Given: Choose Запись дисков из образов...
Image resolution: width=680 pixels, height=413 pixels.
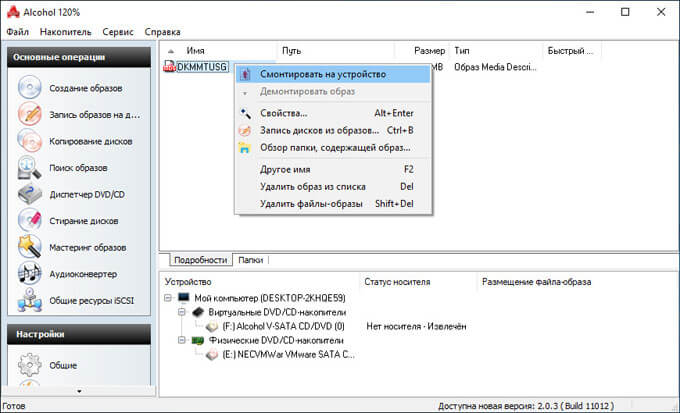Looking at the screenshot, I should [333, 130].
